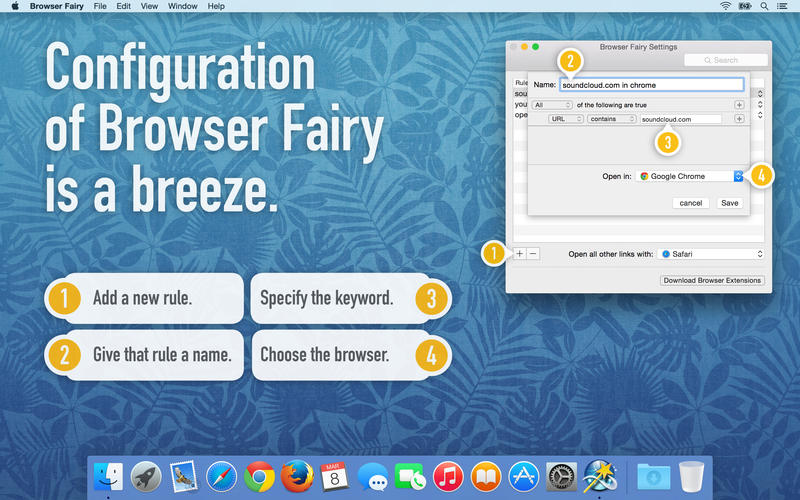
Task: Click the minus button to remove a rule
Action: click(x=533, y=254)
